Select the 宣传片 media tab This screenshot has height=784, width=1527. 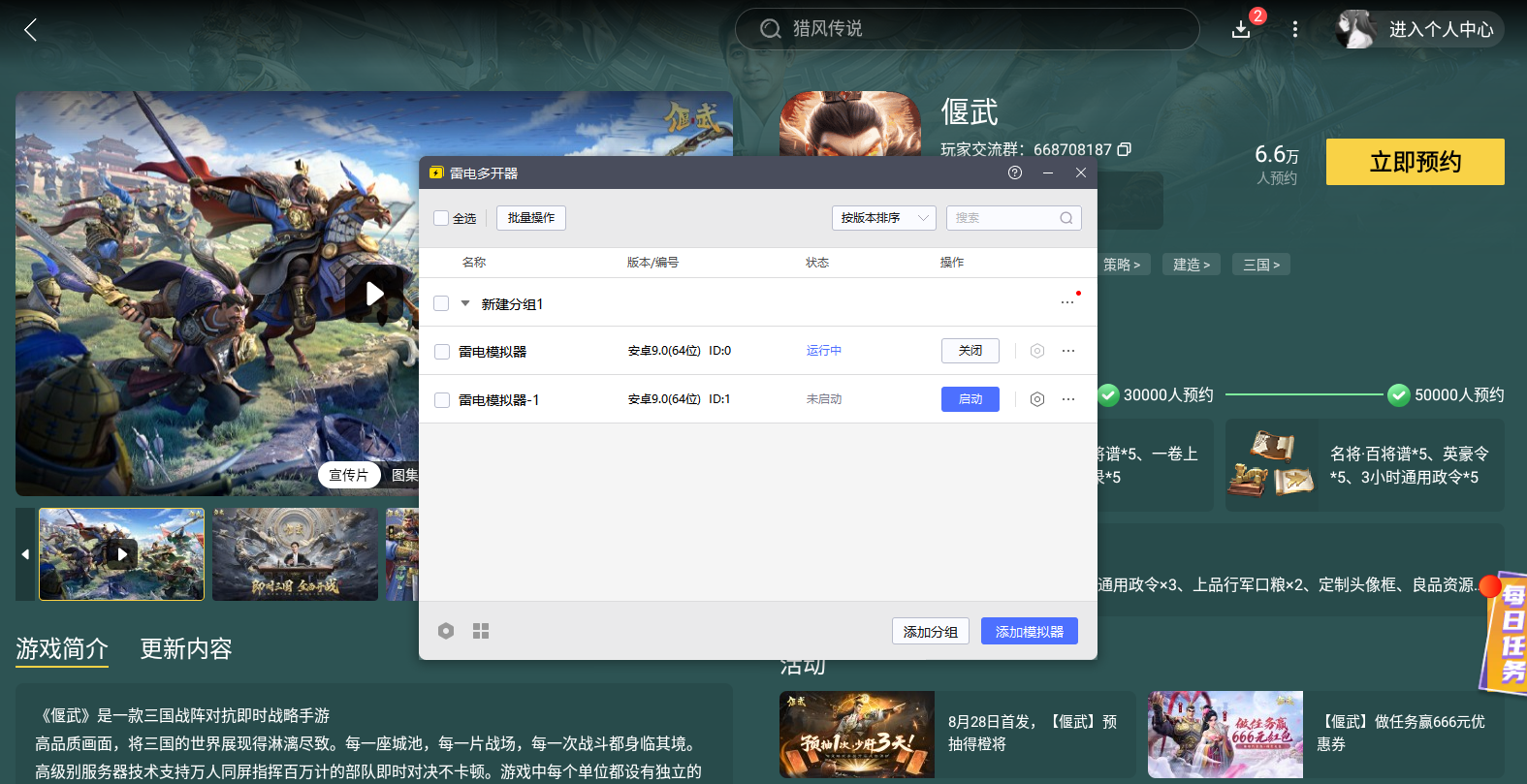(349, 475)
